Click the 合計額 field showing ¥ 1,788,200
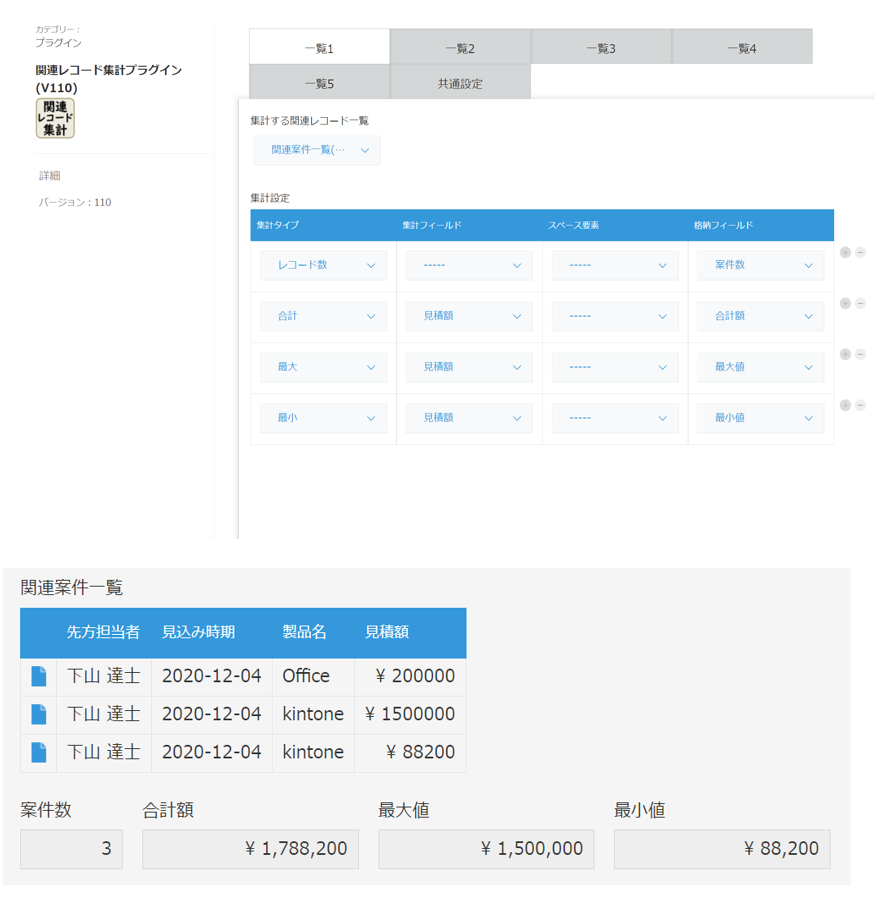Screen dimensions: 886x910 point(250,849)
